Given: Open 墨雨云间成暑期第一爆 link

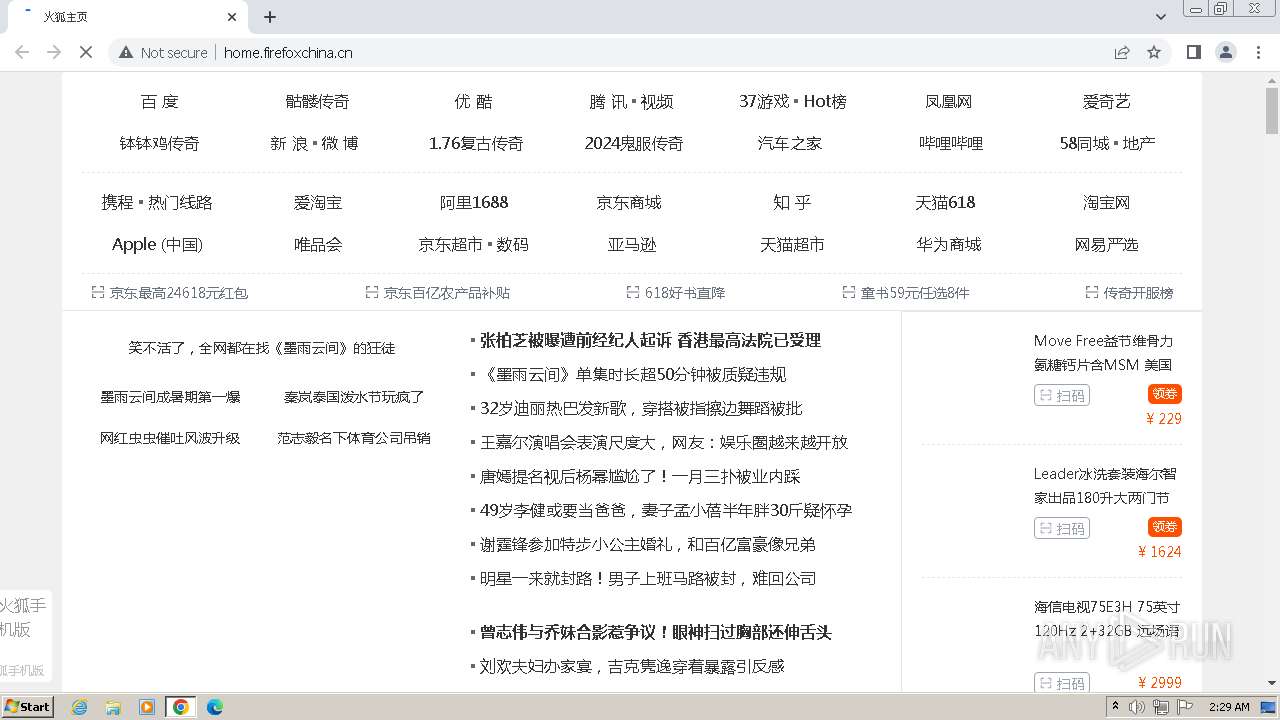Looking at the screenshot, I should coord(170,397).
